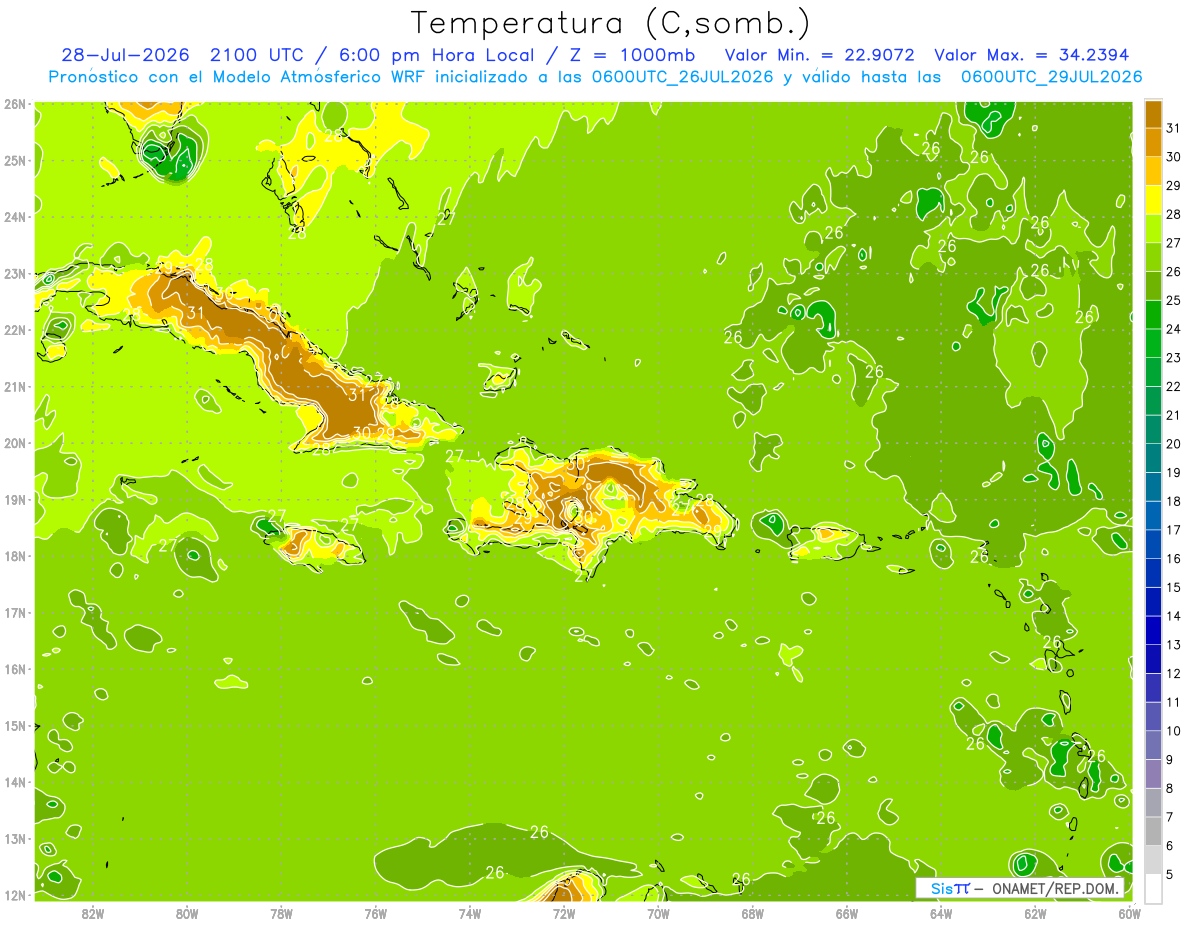Select the pressure level "Z = 1000mb"
Screen dimensions: 1200x927
point(632,56)
